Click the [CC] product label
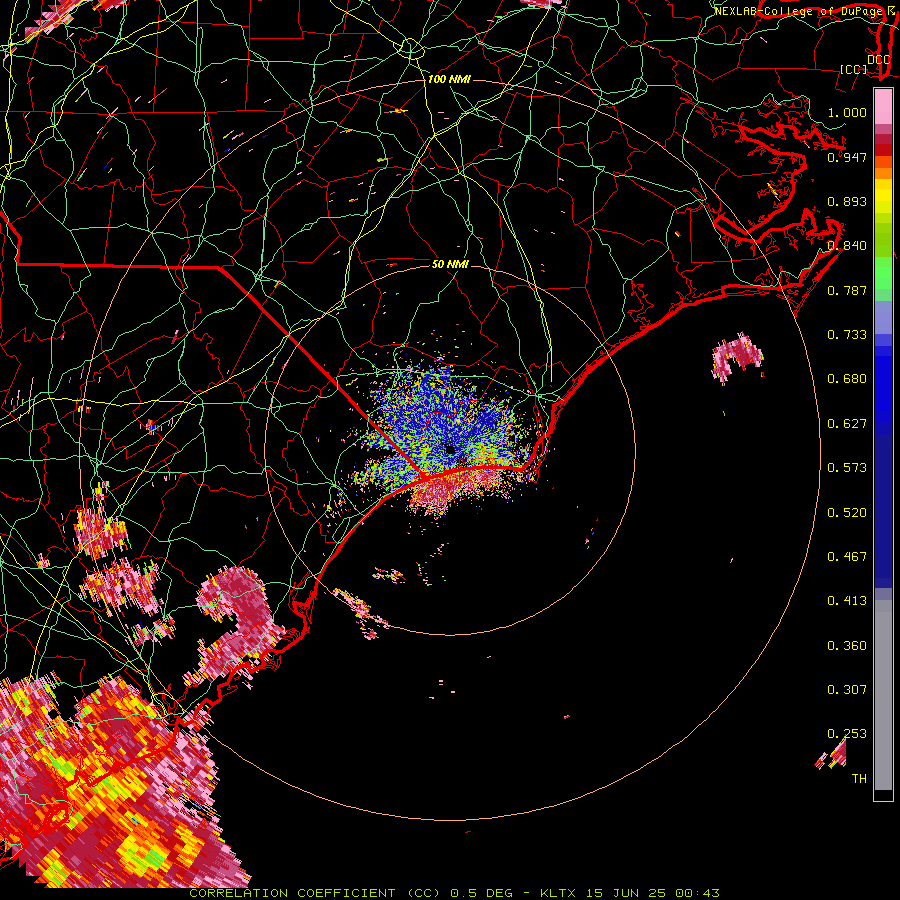Viewport: 900px width, 900px height. pos(854,69)
